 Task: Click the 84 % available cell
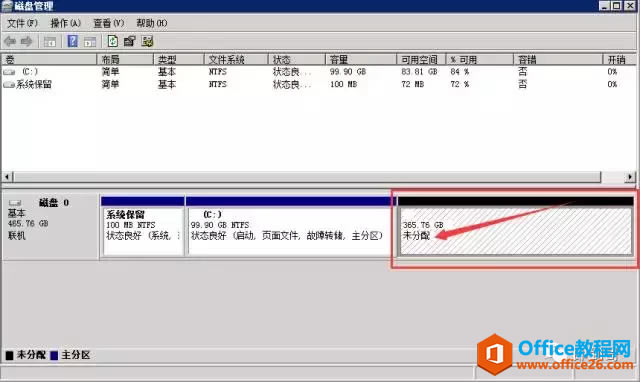460,72
